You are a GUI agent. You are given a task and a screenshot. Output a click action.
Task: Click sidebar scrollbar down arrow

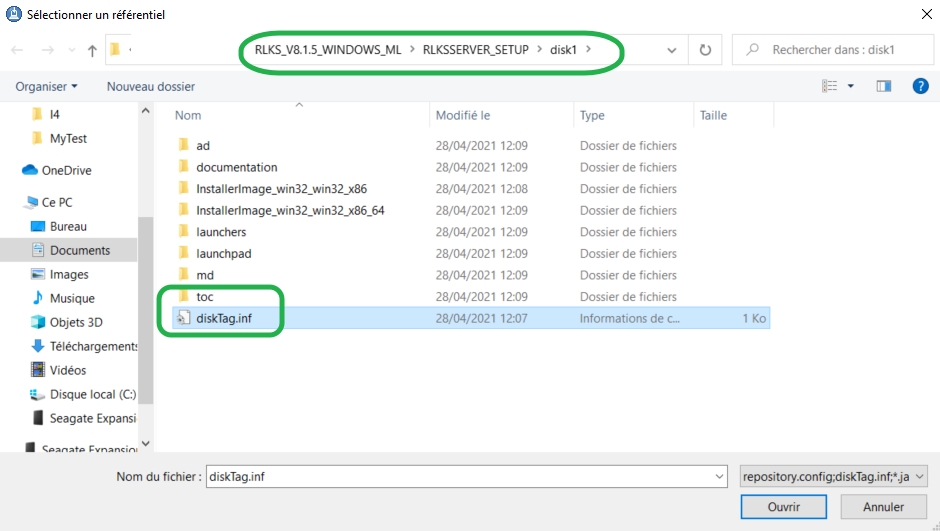(145, 444)
